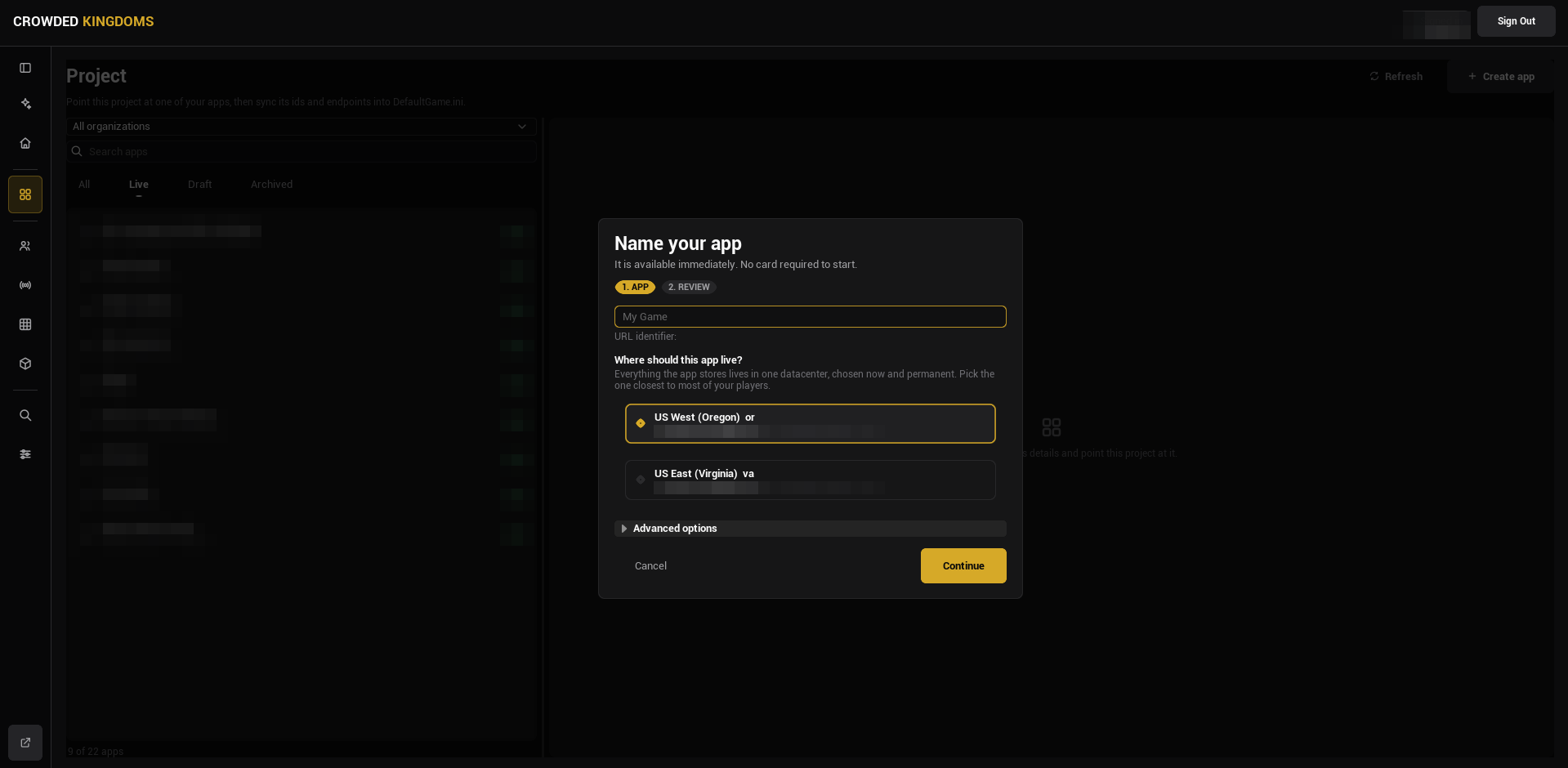Expand Advanced options section

click(x=810, y=529)
